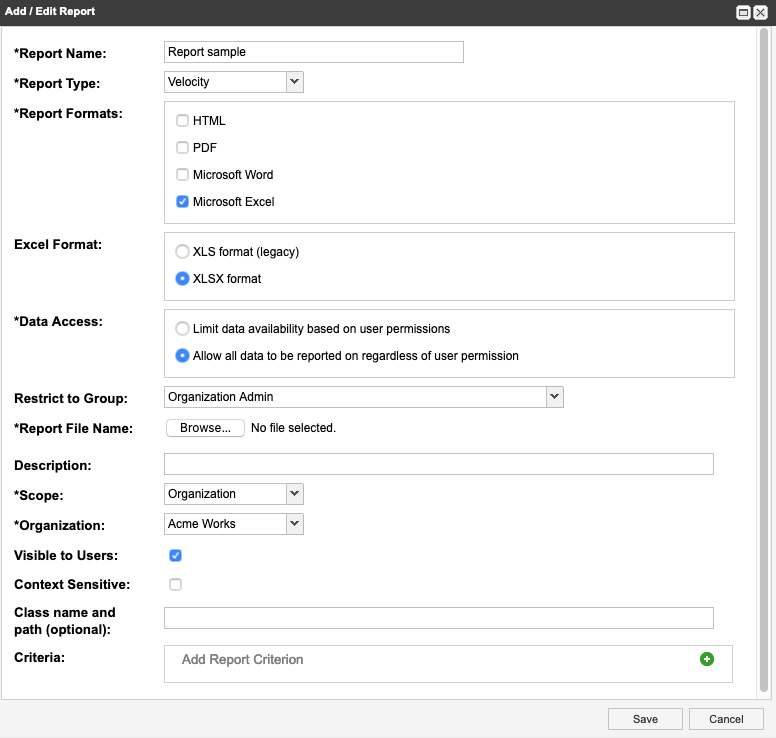Toggle the Visible to Users checkbox
The height and width of the screenshot is (738, 776).
[x=176, y=556]
